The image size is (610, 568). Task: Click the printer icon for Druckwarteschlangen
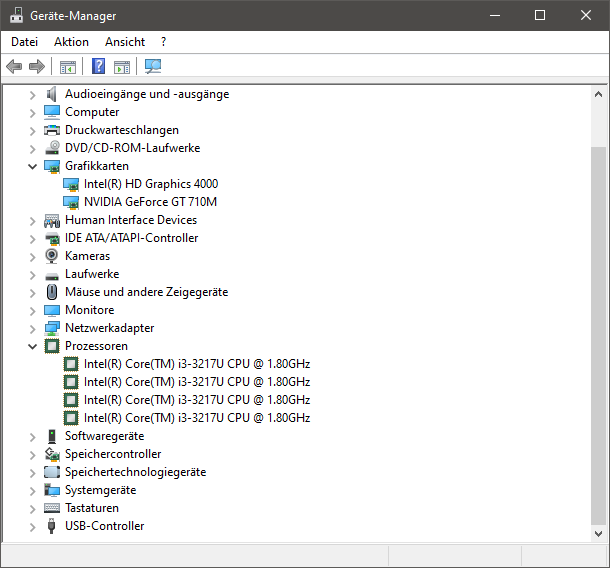pyautogui.click(x=52, y=130)
